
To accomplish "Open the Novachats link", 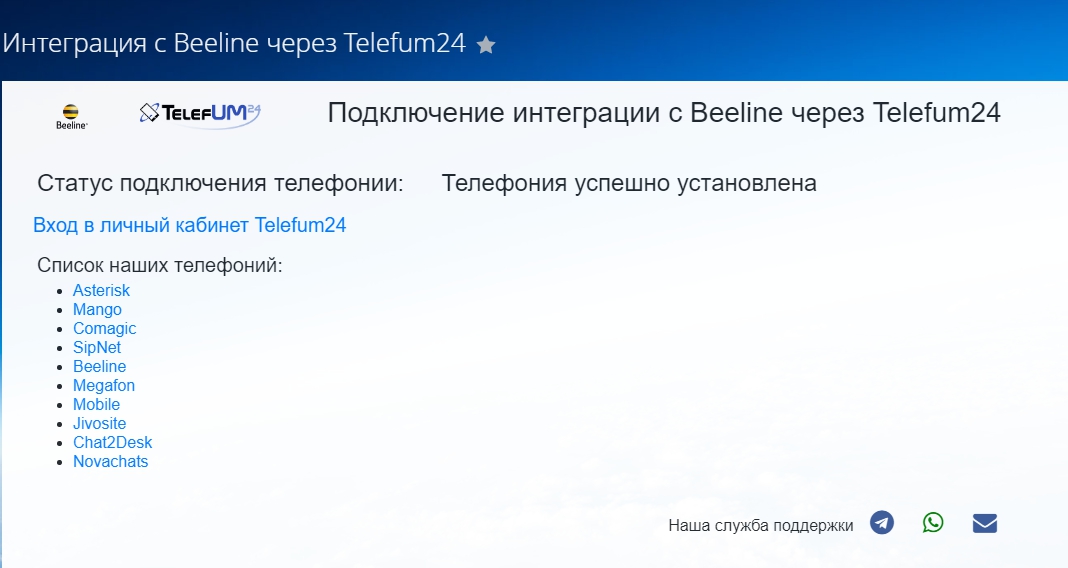I will pos(110,462).
